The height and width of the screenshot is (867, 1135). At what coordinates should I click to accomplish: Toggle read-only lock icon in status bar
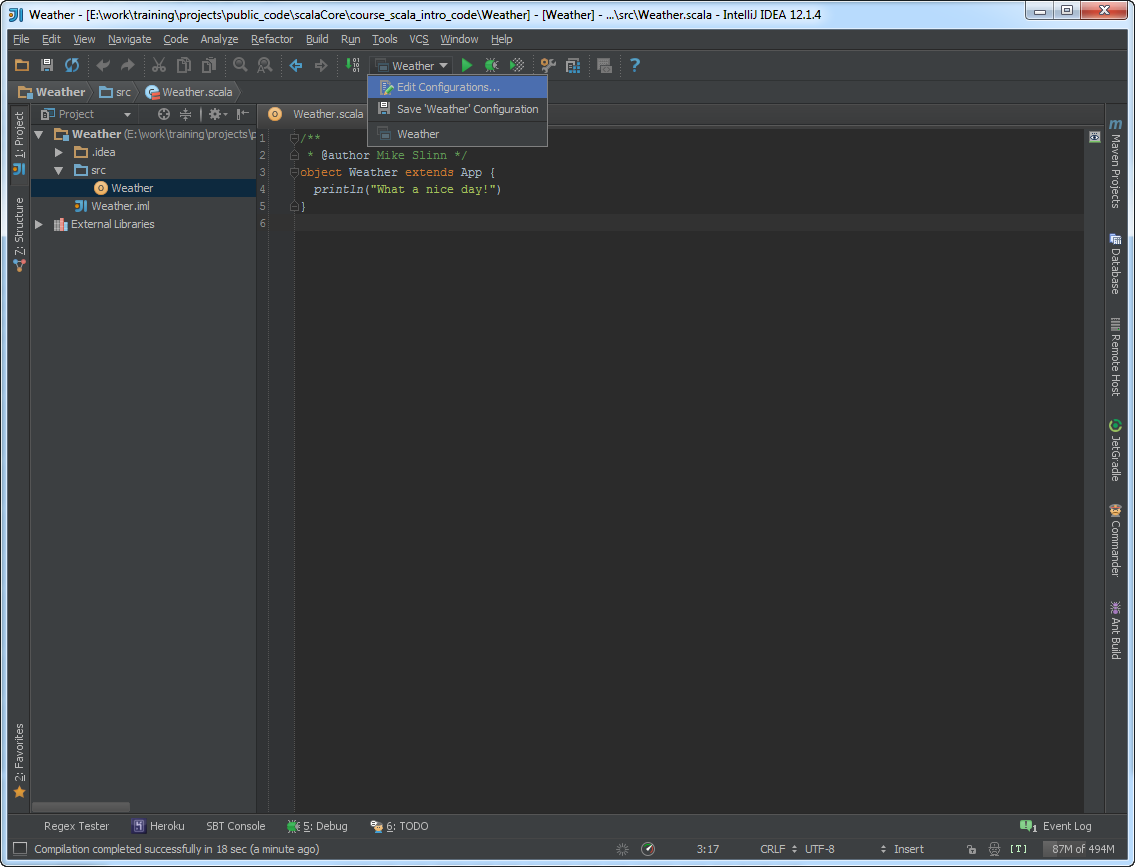click(971, 849)
